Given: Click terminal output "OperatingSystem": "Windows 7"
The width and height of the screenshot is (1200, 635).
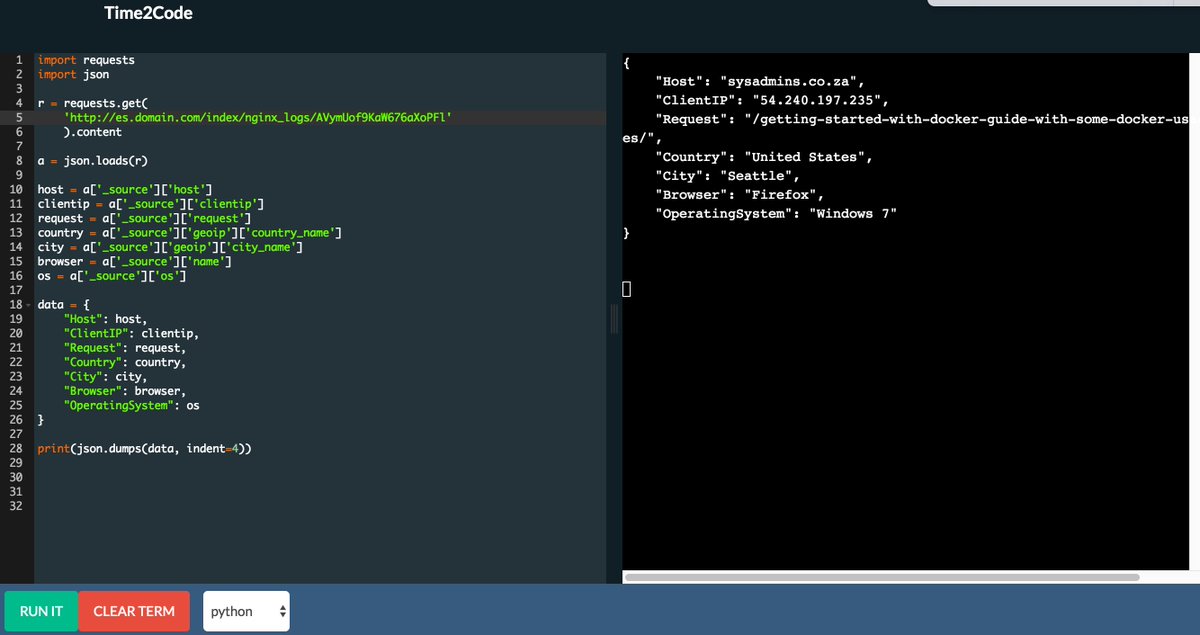Looking at the screenshot, I should [776, 214].
